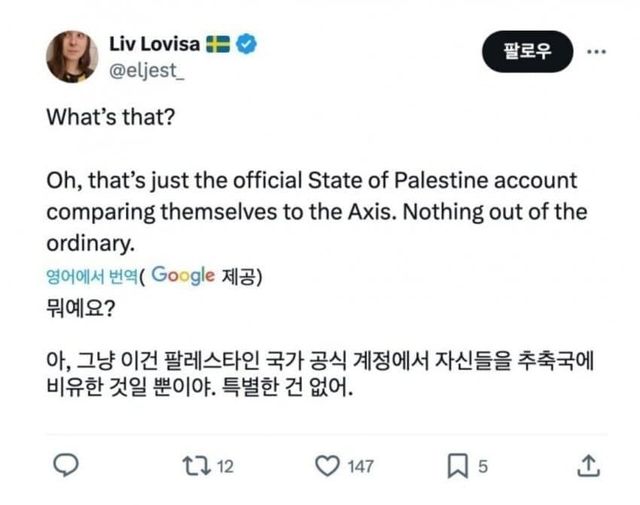Image resolution: width=640 pixels, height=505 pixels.
Task: Bookmark this tweet using the bookmark icon
Action: tap(456, 465)
